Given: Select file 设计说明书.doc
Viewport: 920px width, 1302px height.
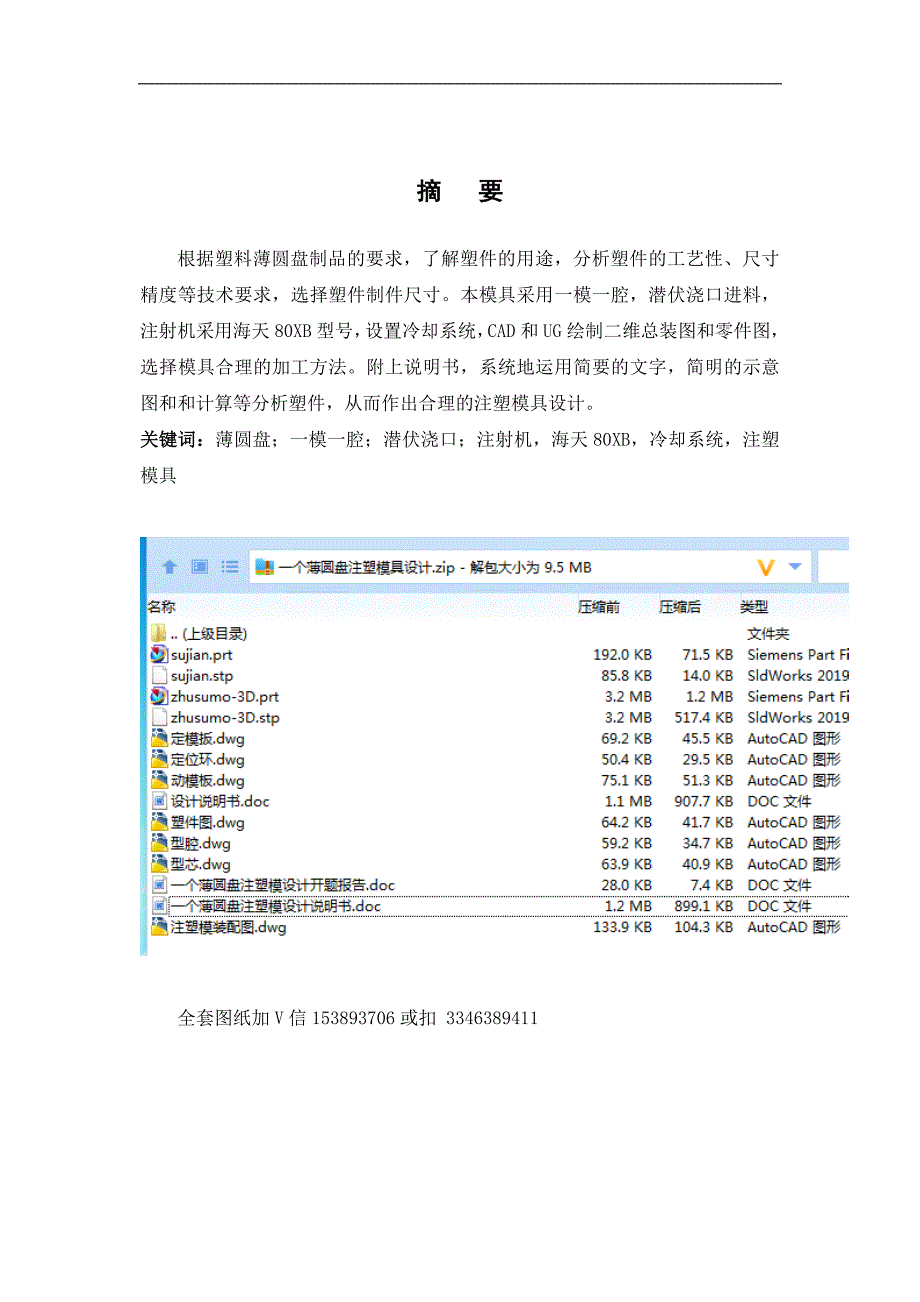Looking at the screenshot, I should (x=220, y=802).
